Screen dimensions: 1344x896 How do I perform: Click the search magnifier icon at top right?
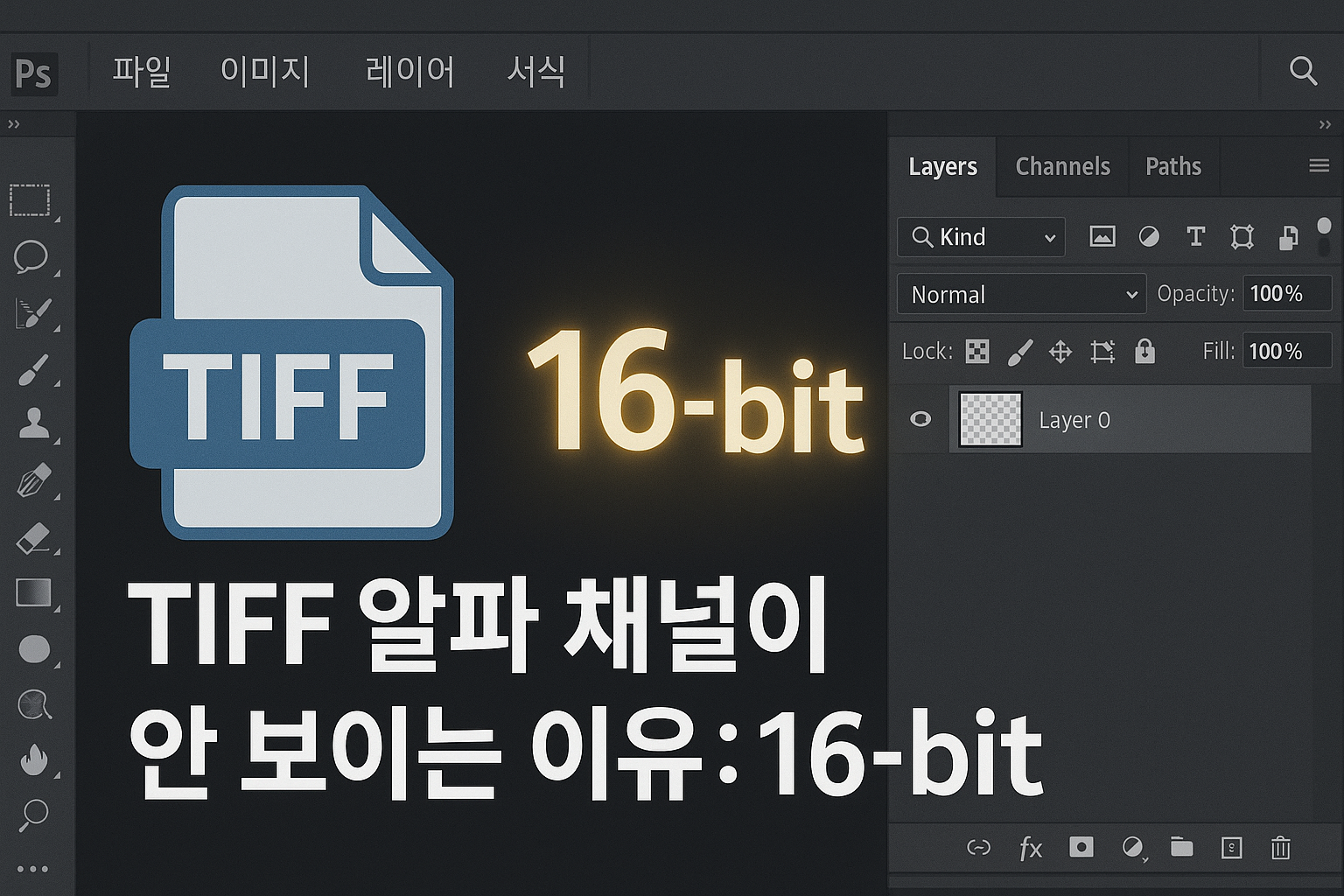[x=1303, y=71]
